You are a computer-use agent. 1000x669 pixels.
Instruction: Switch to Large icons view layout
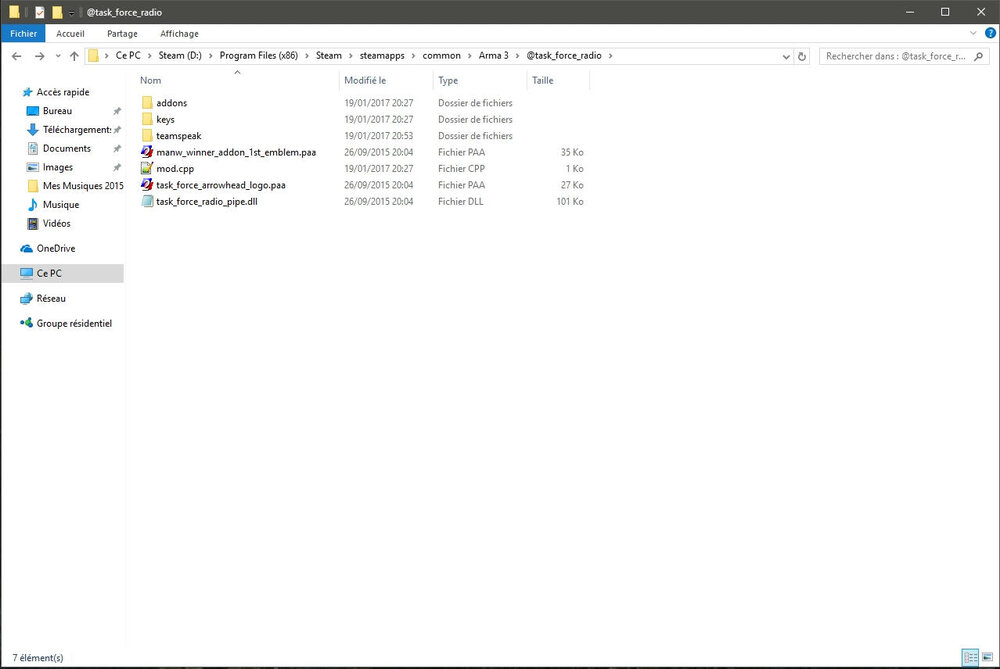[x=987, y=658]
